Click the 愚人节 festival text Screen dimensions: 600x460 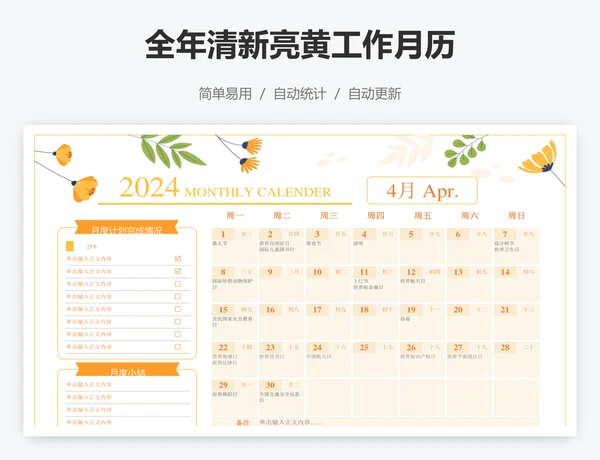pyautogui.click(x=220, y=243)
